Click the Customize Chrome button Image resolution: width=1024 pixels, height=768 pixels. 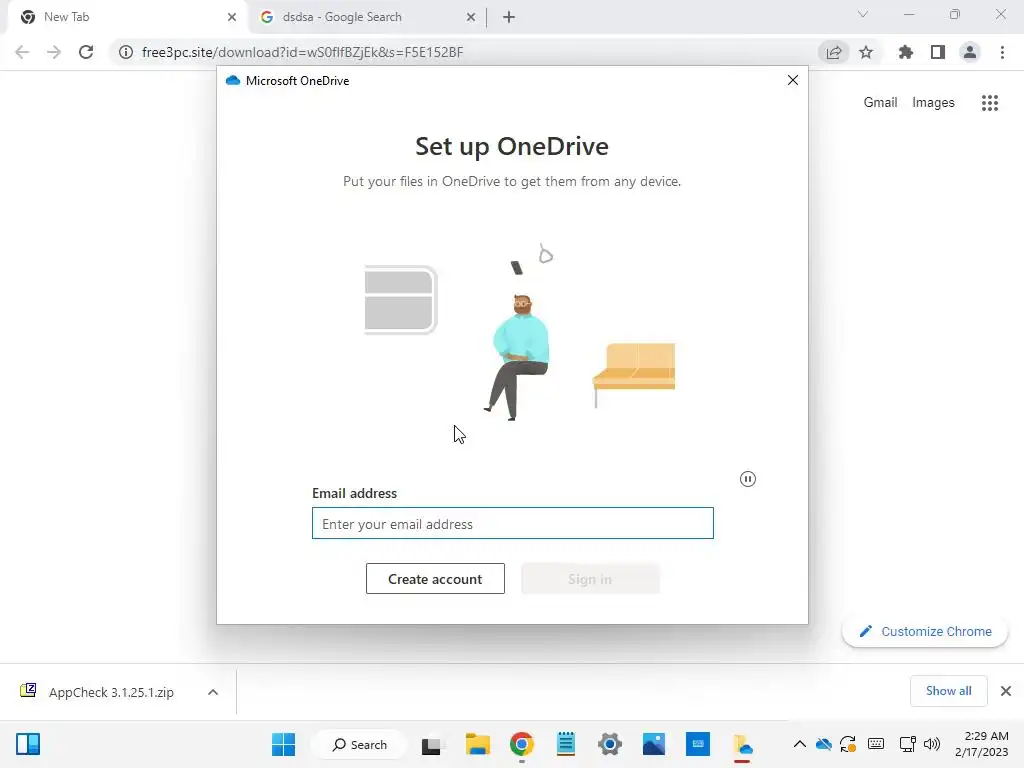pos(925,632)
